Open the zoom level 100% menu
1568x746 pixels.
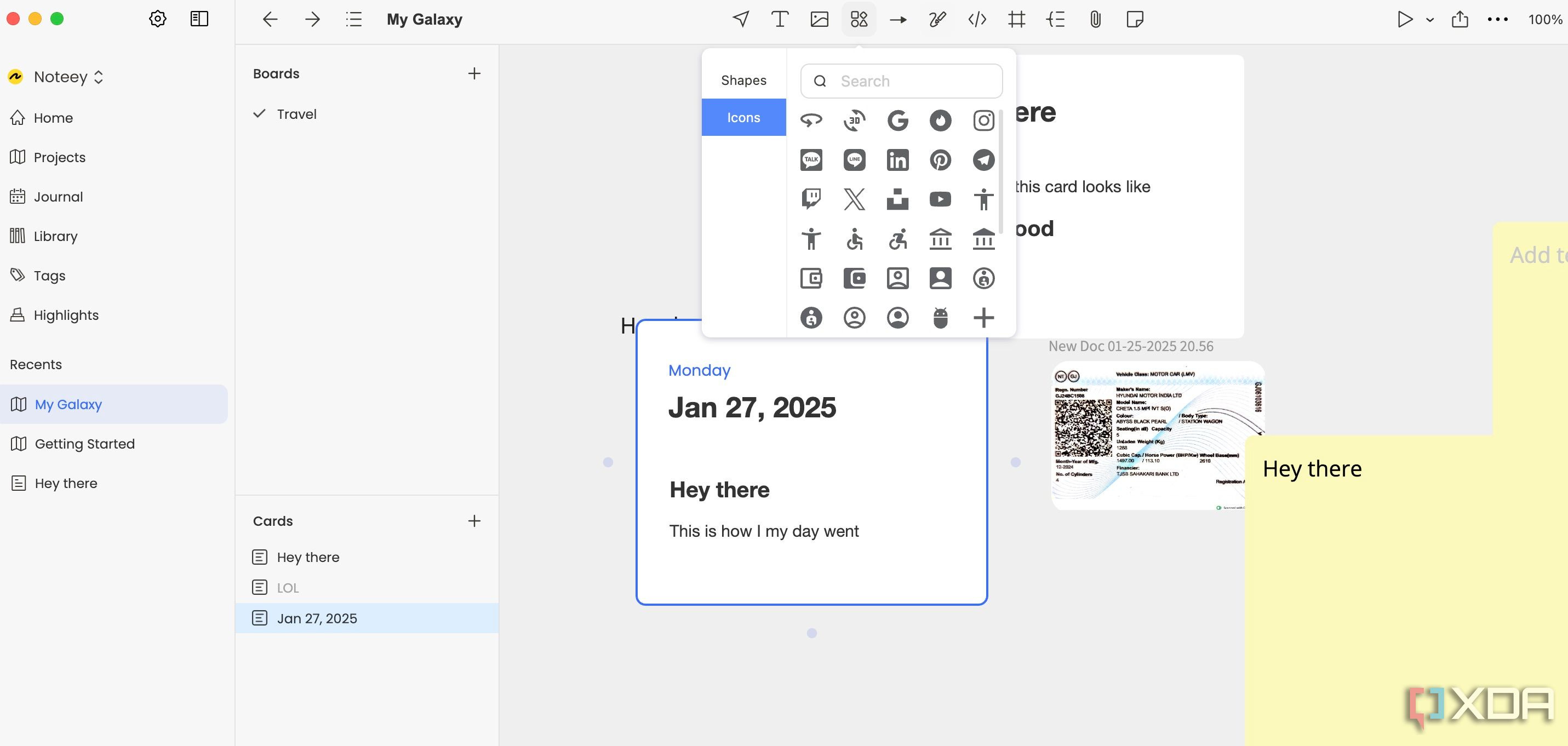coord(1544,20)
